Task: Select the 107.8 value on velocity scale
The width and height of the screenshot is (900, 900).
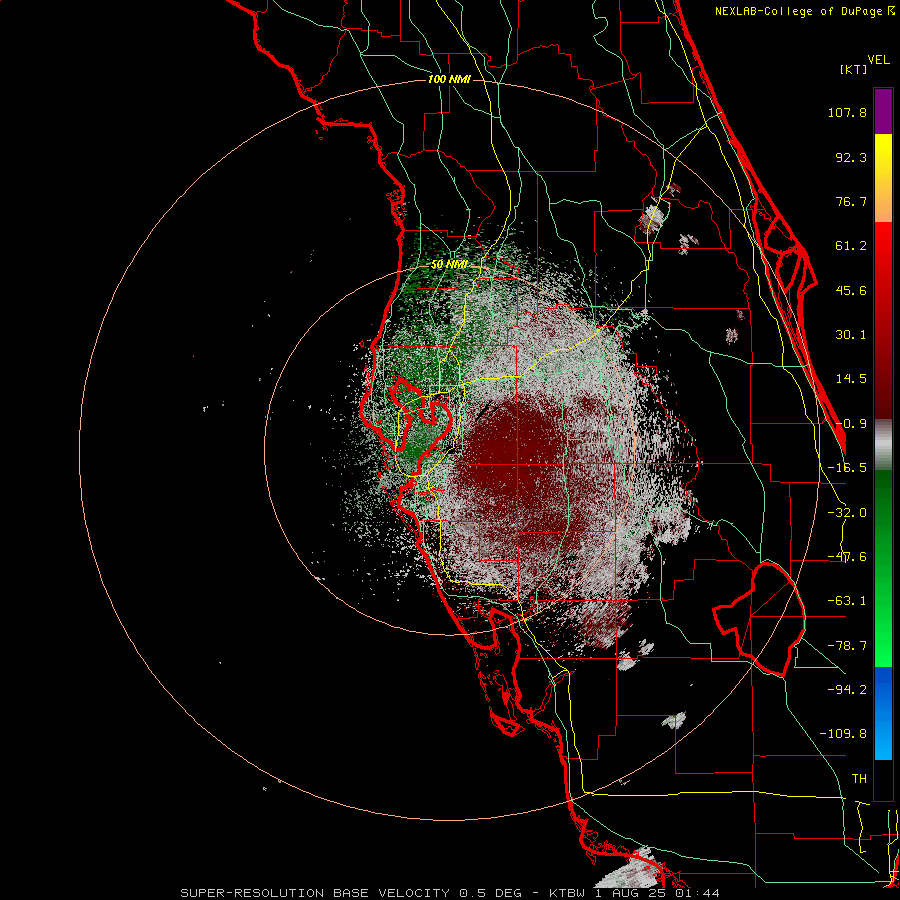Action: (847, 112)
